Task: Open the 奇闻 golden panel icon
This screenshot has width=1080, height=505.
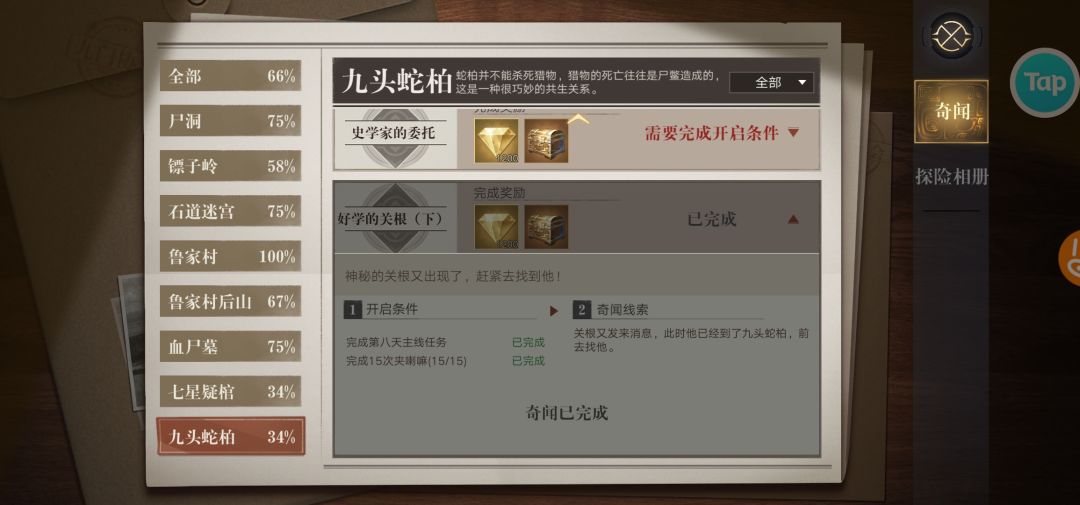Action: coord(951,112)
